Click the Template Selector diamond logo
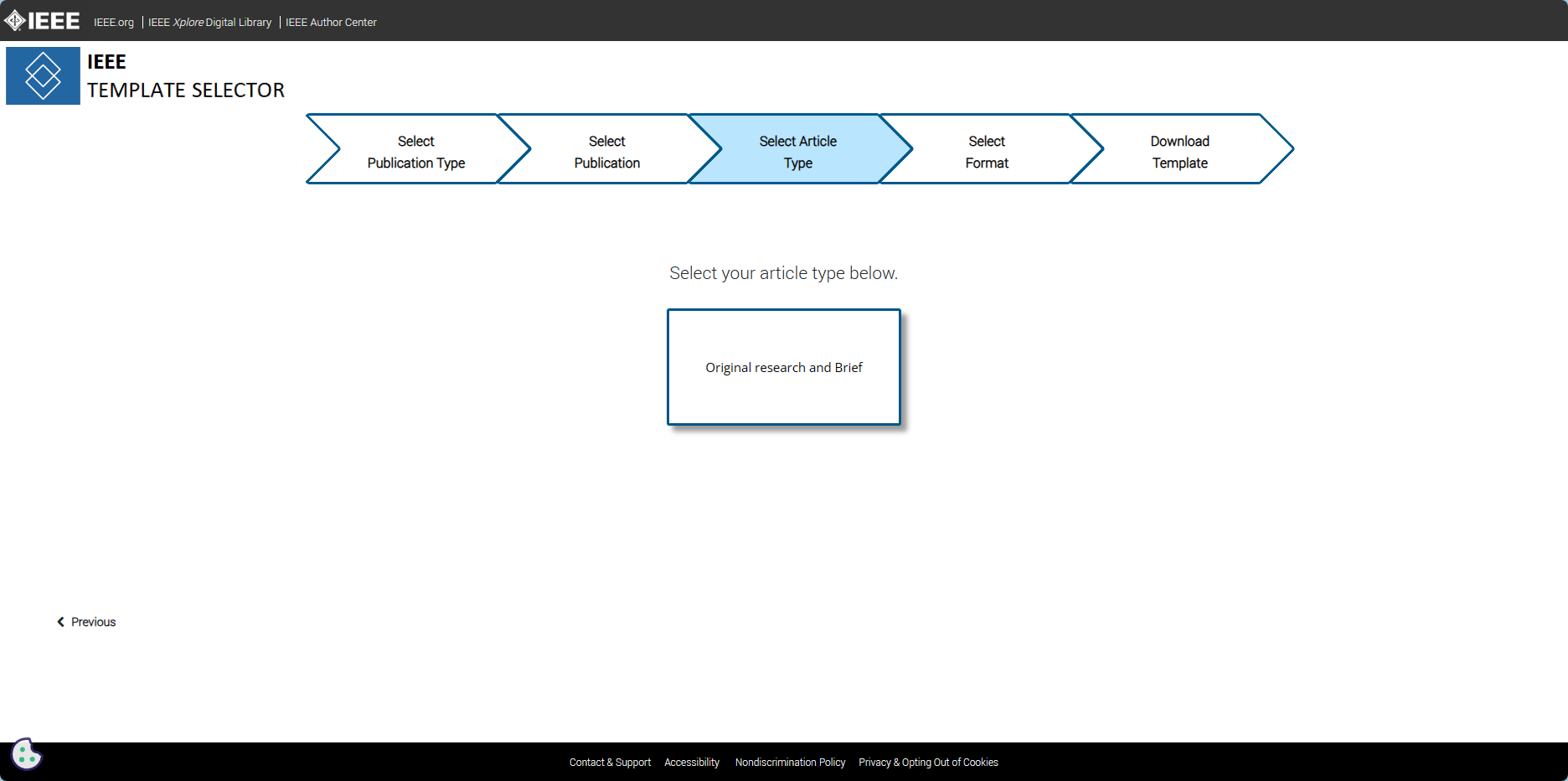This screenshot has width=1568, height=781. point(43,75)
